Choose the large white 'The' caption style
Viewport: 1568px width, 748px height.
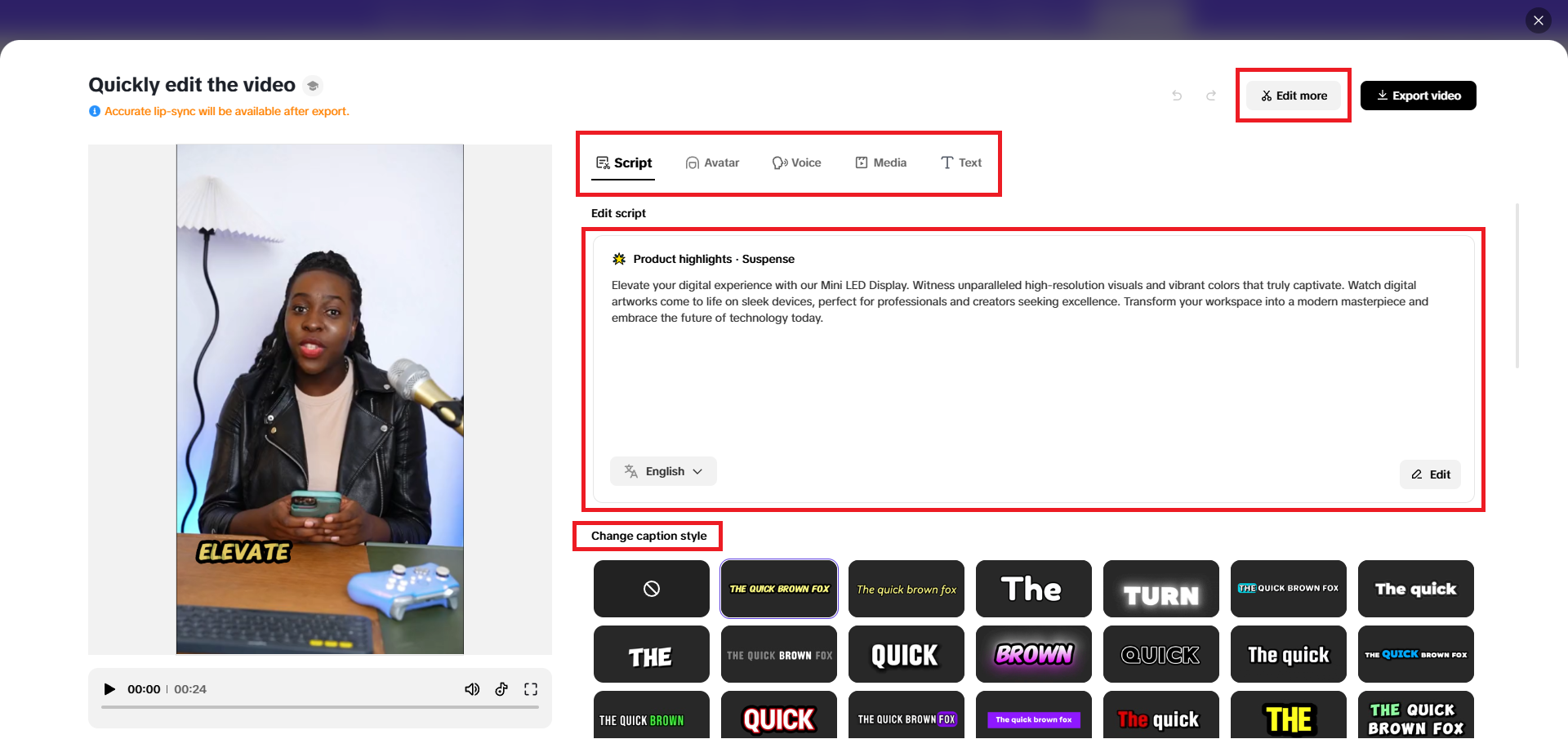pos(1034,589)
